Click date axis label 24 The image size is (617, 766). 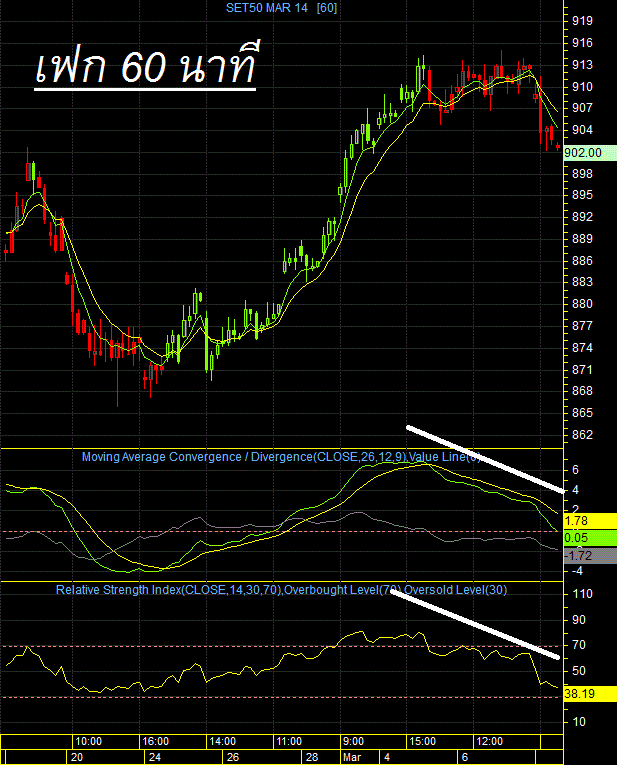155,757
